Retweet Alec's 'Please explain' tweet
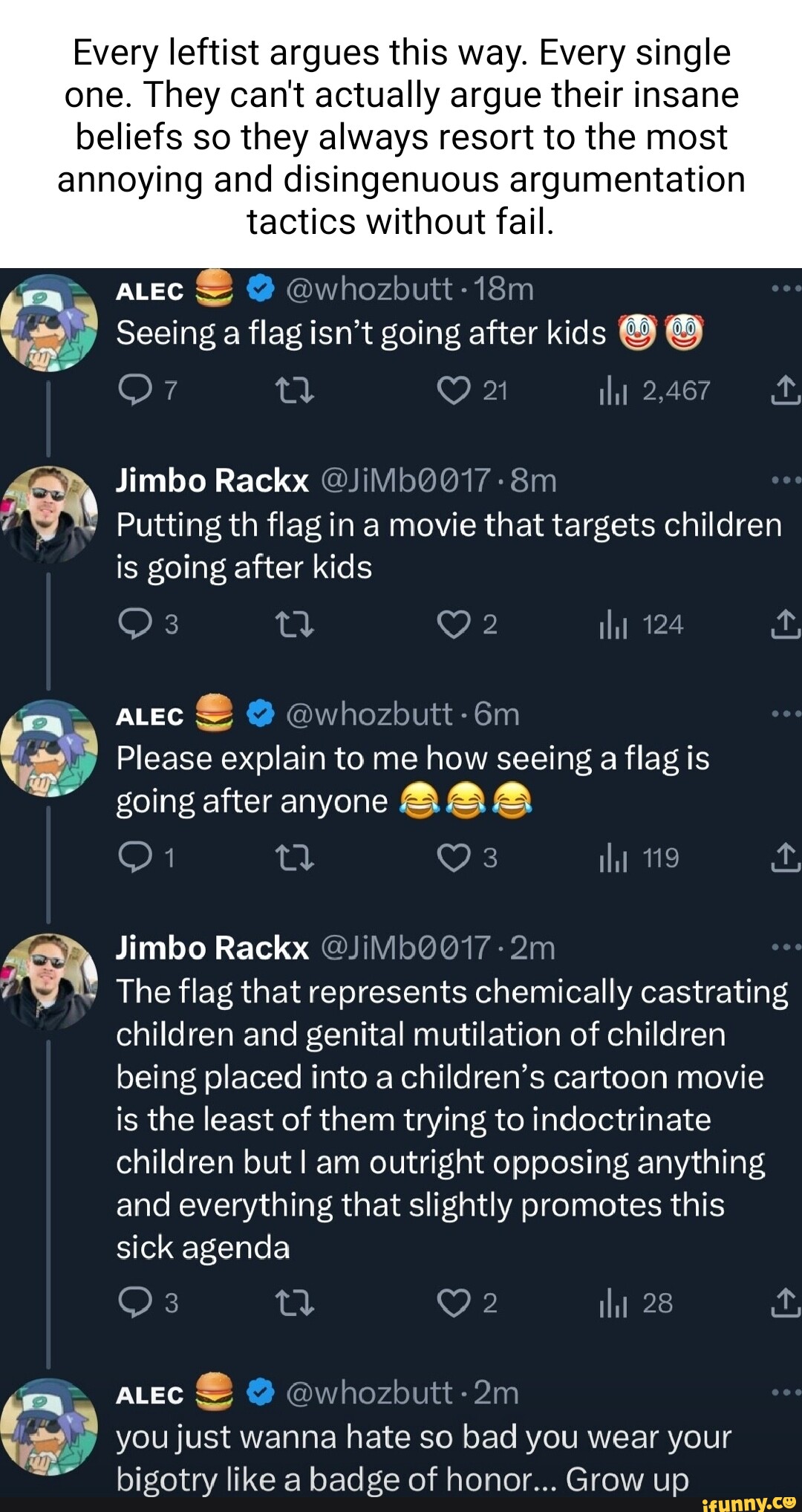The width and height of the screenshot is (802, 1512). tap(294, 858)
